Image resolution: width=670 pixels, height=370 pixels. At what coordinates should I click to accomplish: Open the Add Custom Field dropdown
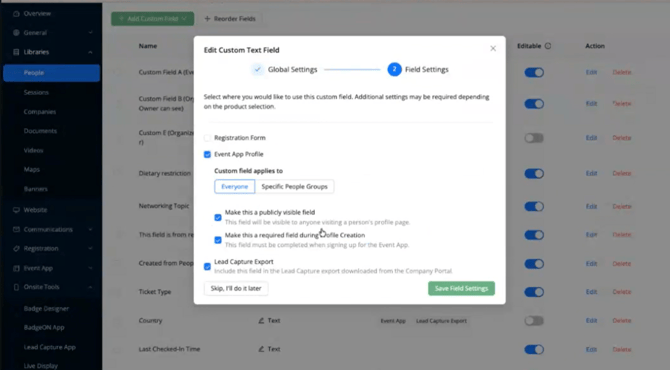(x=153, y=19)
